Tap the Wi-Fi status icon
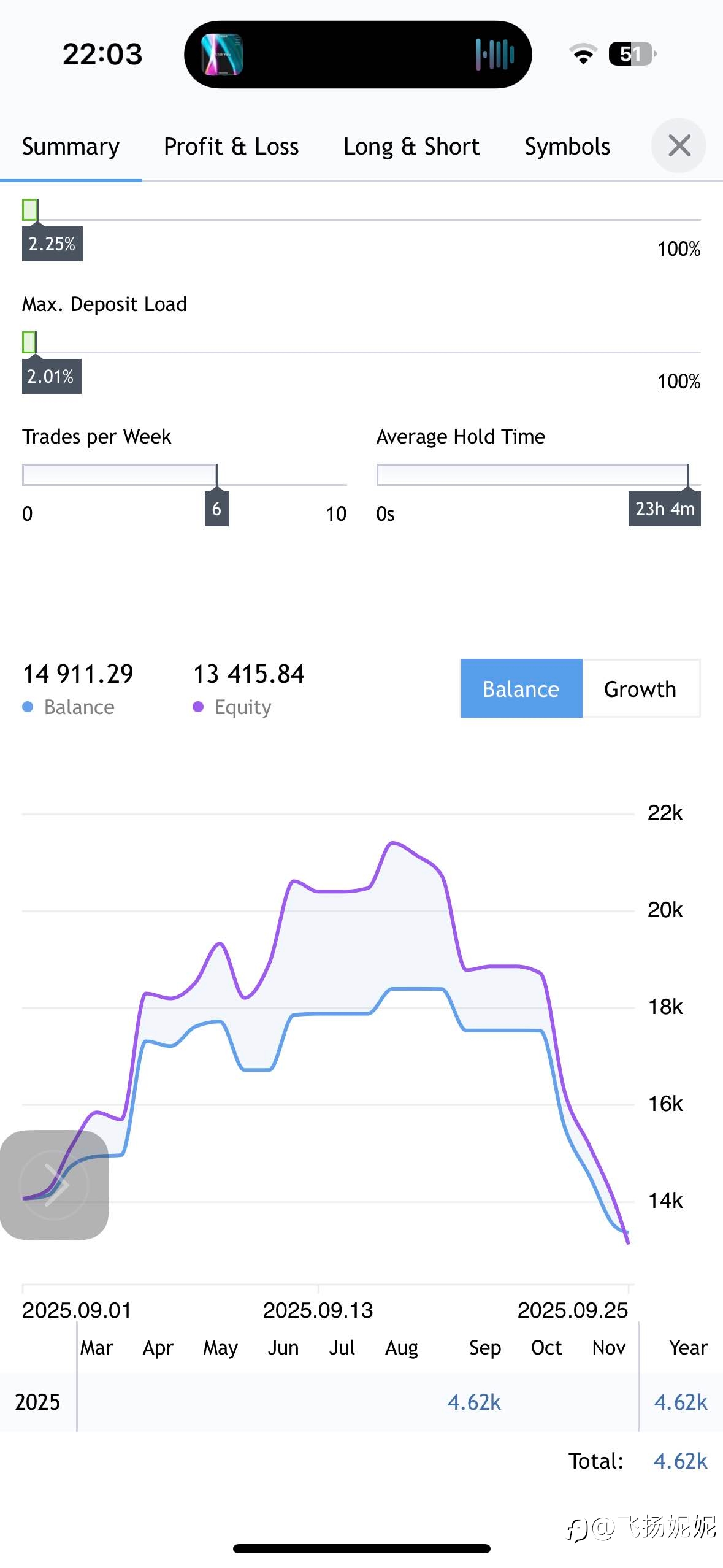 (583, 54)
